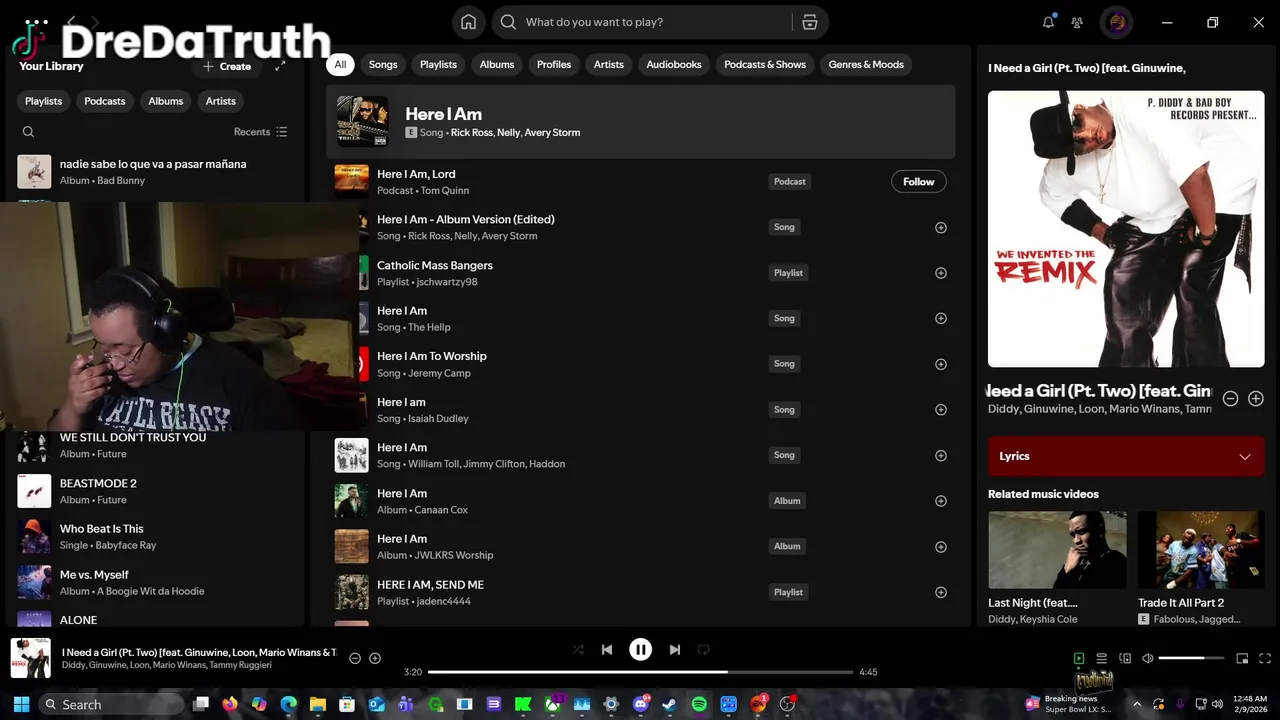Toggle Playlists filter in Your Library

(43, 101)
